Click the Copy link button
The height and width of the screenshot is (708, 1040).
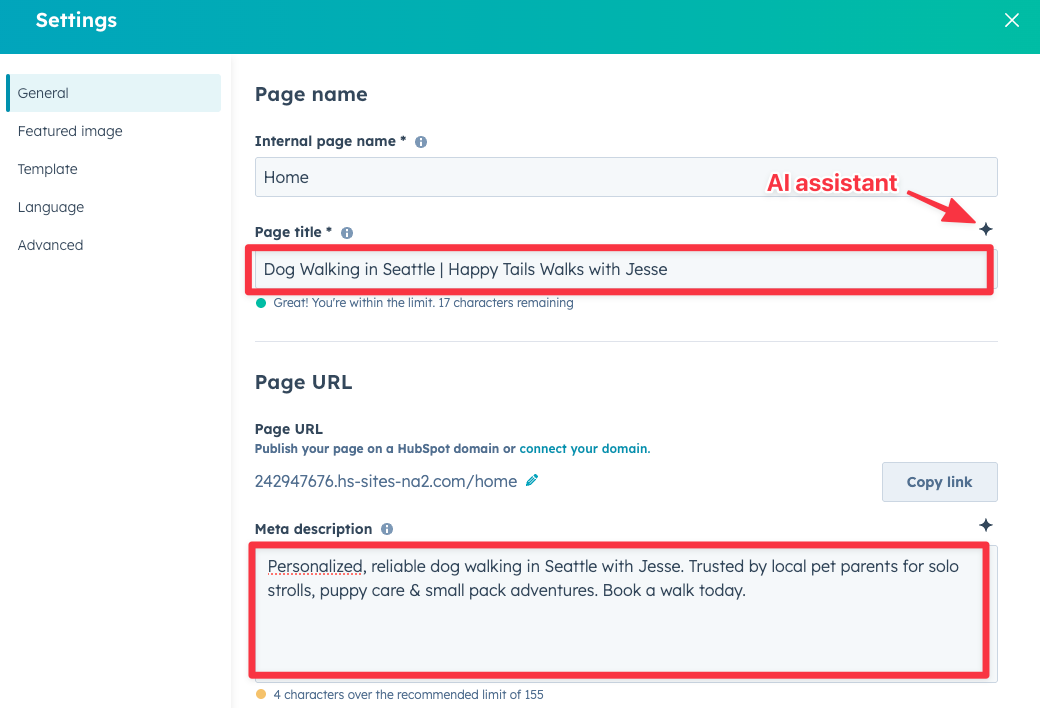(939, 481)
